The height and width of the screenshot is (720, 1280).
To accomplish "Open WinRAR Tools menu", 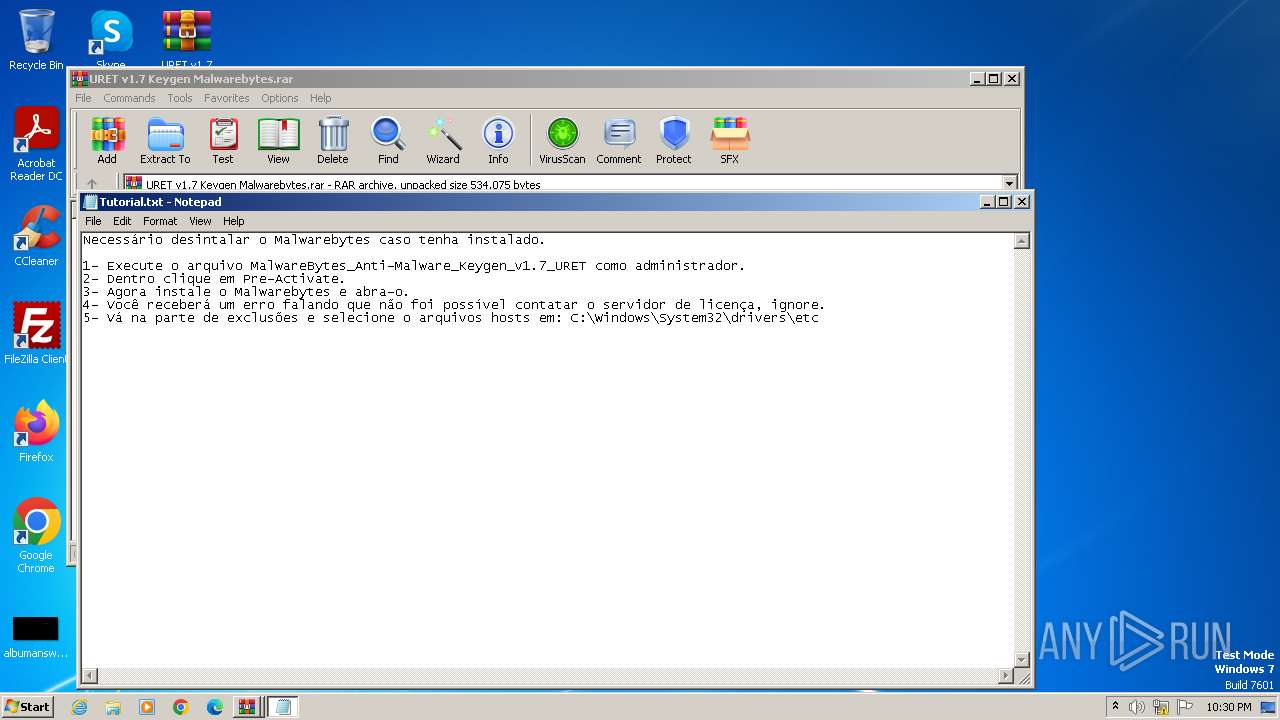I will (180, 98).
